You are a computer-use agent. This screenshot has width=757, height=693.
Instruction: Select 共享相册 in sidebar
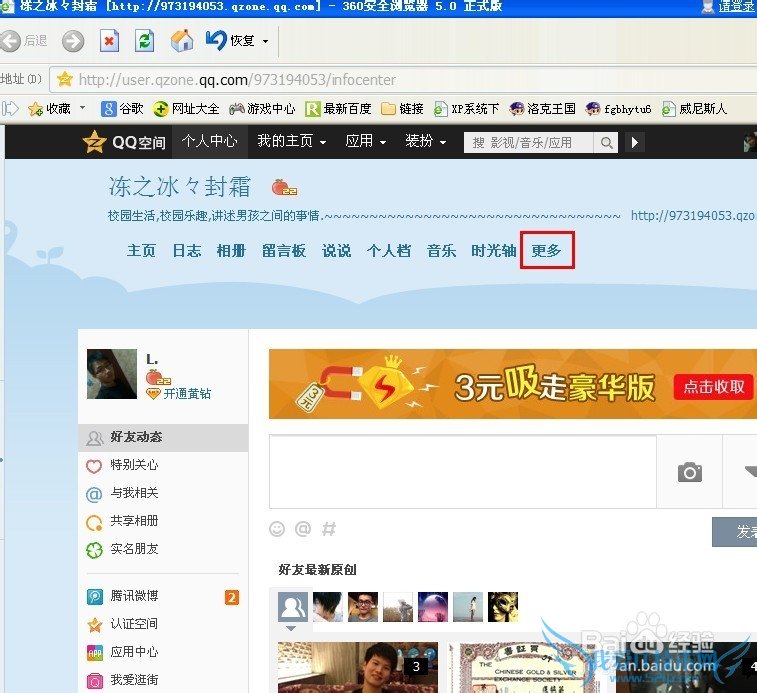coord(163,521)
